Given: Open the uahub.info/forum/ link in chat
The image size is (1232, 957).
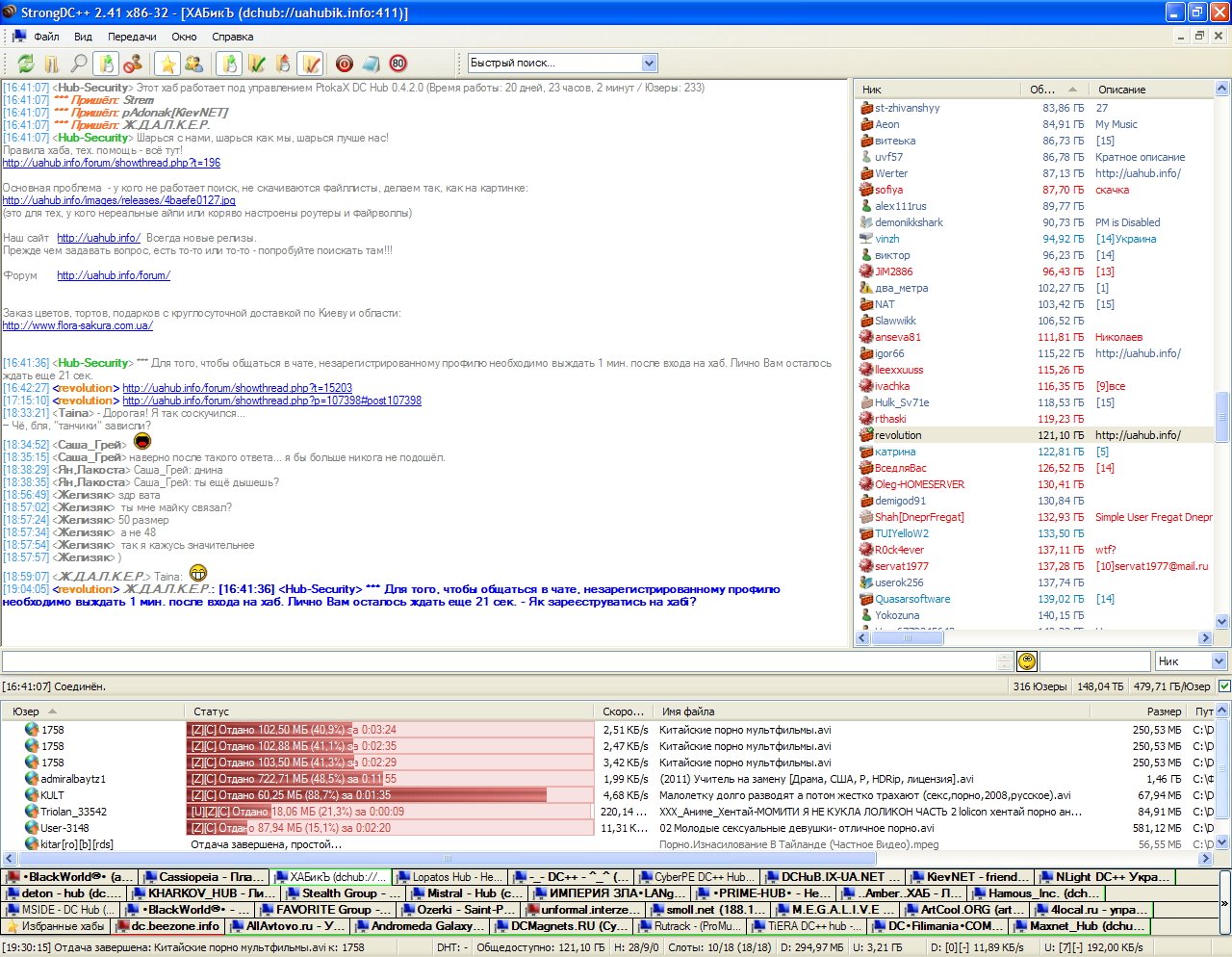Looking at the screenshot, I should 113,275.
